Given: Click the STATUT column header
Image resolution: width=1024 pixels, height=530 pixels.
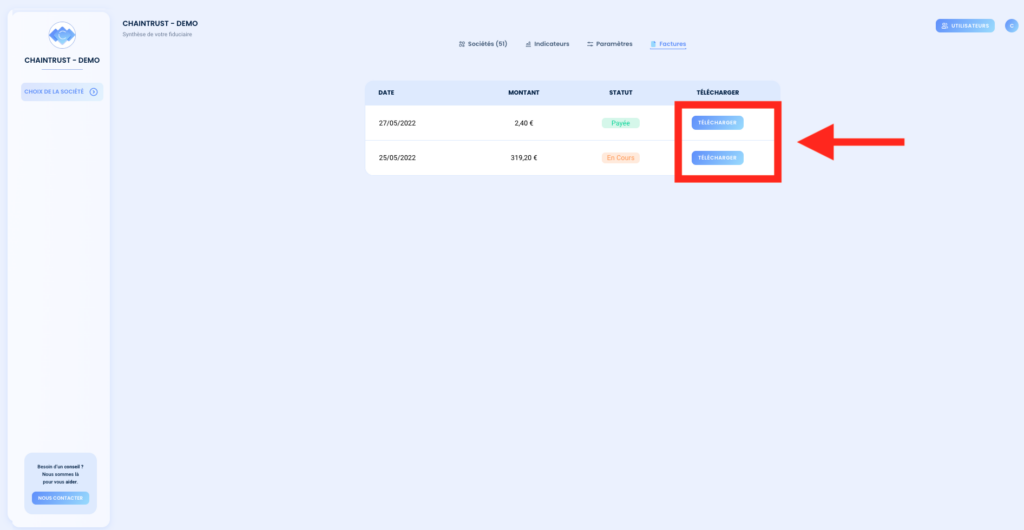Looking at the screenshot, I should click(x=620, y=93).
